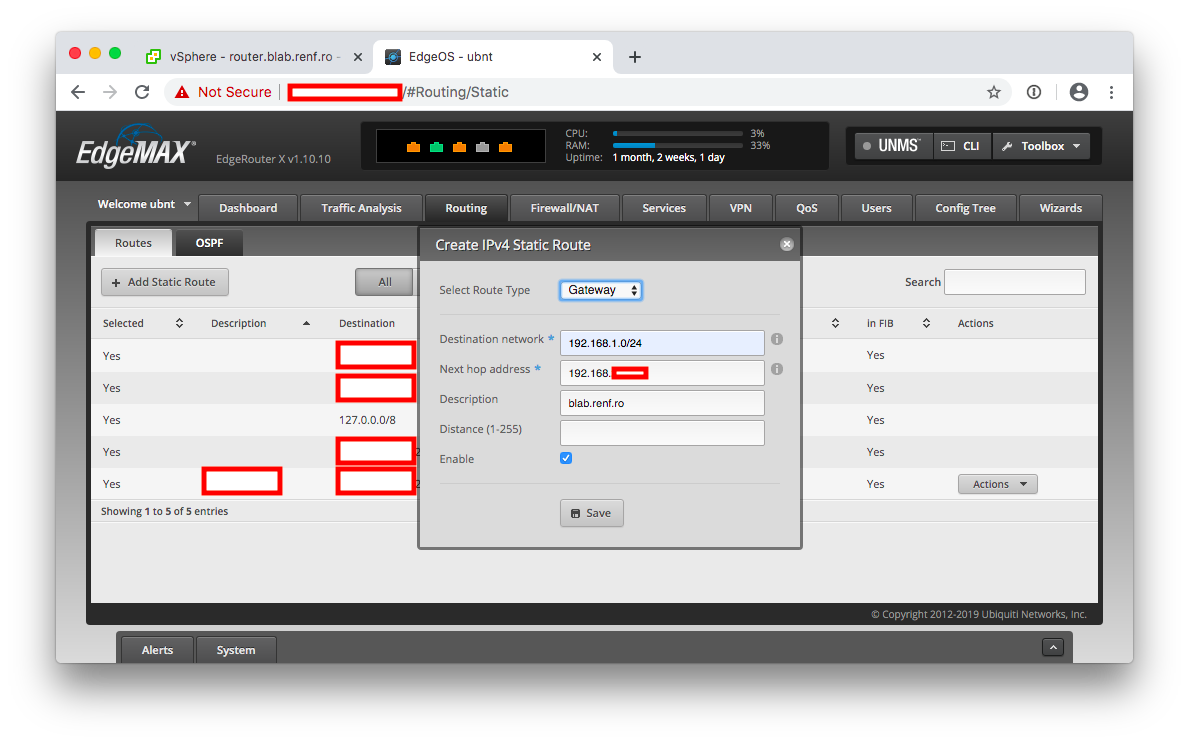This screenshot has width=1189, height=743.
Task: Click the browser back arrow
Action: pyautogui.click(x=78, y=92)
